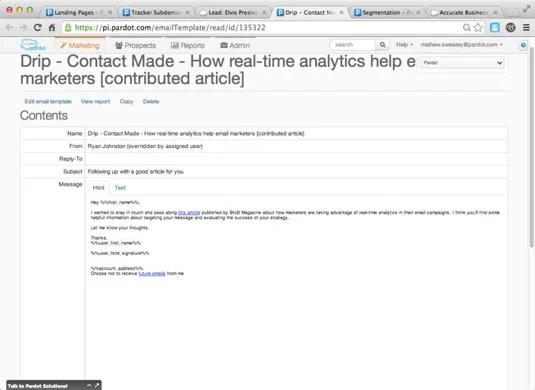535x390 pixels.
Task: Click the fullscreen arrows icon at top right
Action: 526,10
